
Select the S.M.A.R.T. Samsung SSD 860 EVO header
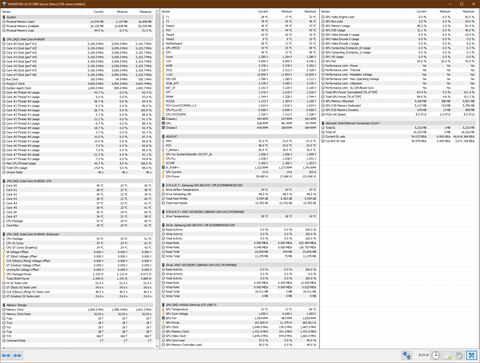pyautogui.click(x=239, y=185)
